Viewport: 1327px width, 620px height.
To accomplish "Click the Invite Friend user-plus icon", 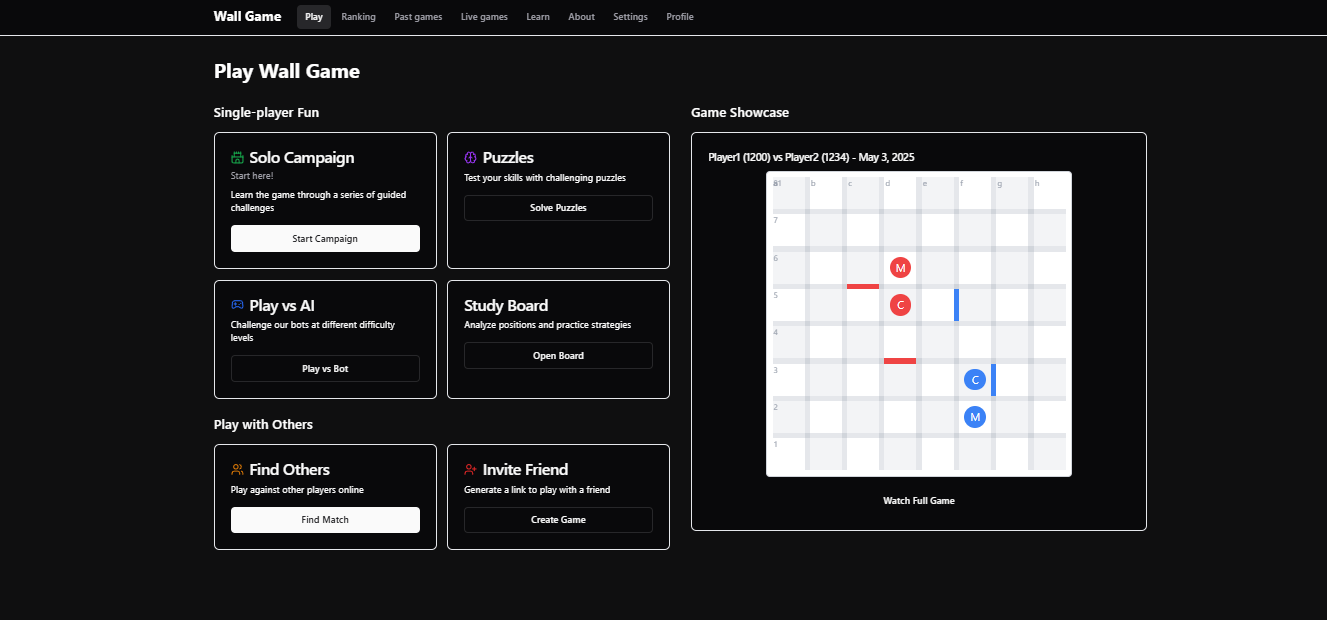I will [x=471, y=469].
